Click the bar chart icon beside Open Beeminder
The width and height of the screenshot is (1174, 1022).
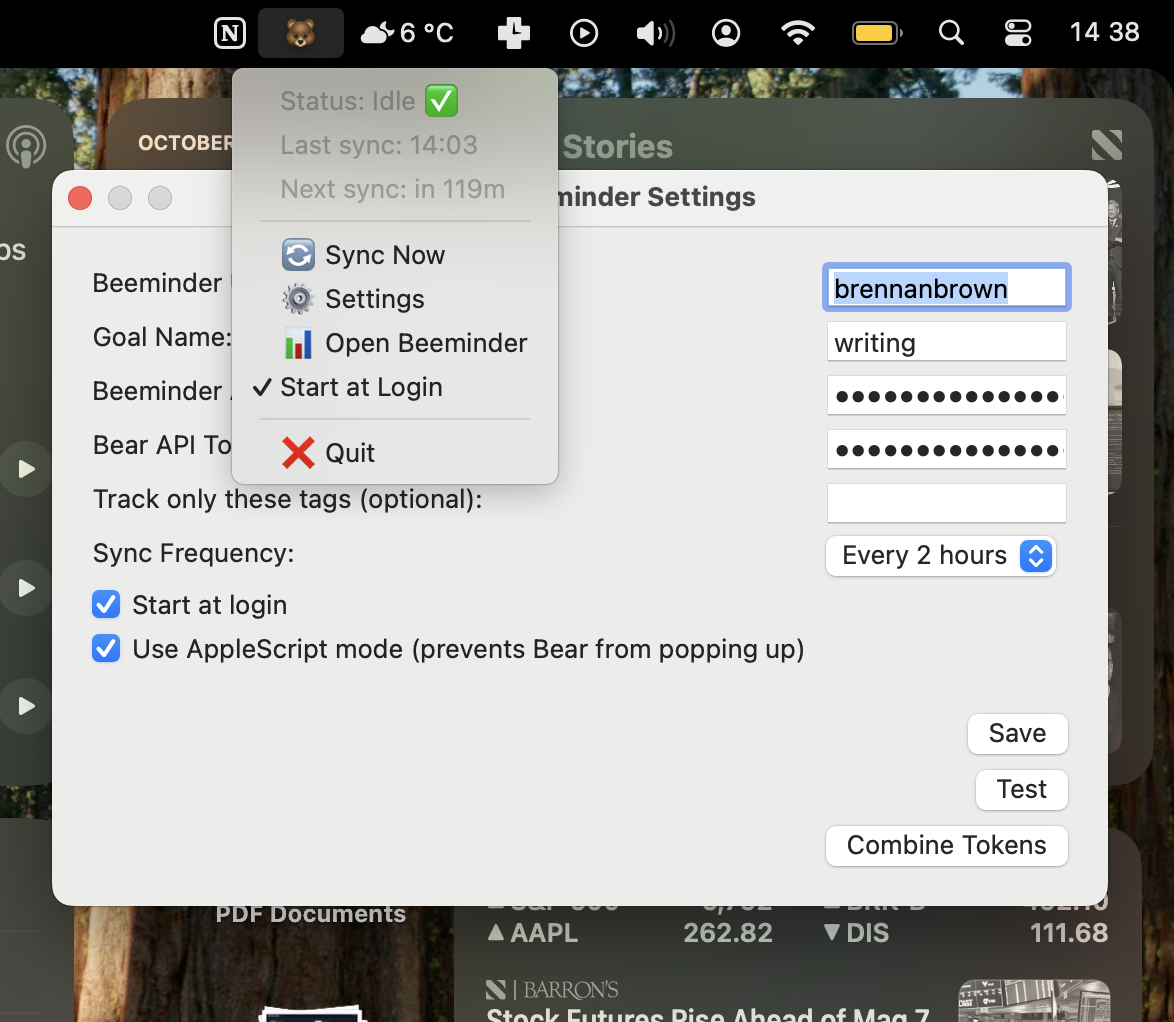297,343
